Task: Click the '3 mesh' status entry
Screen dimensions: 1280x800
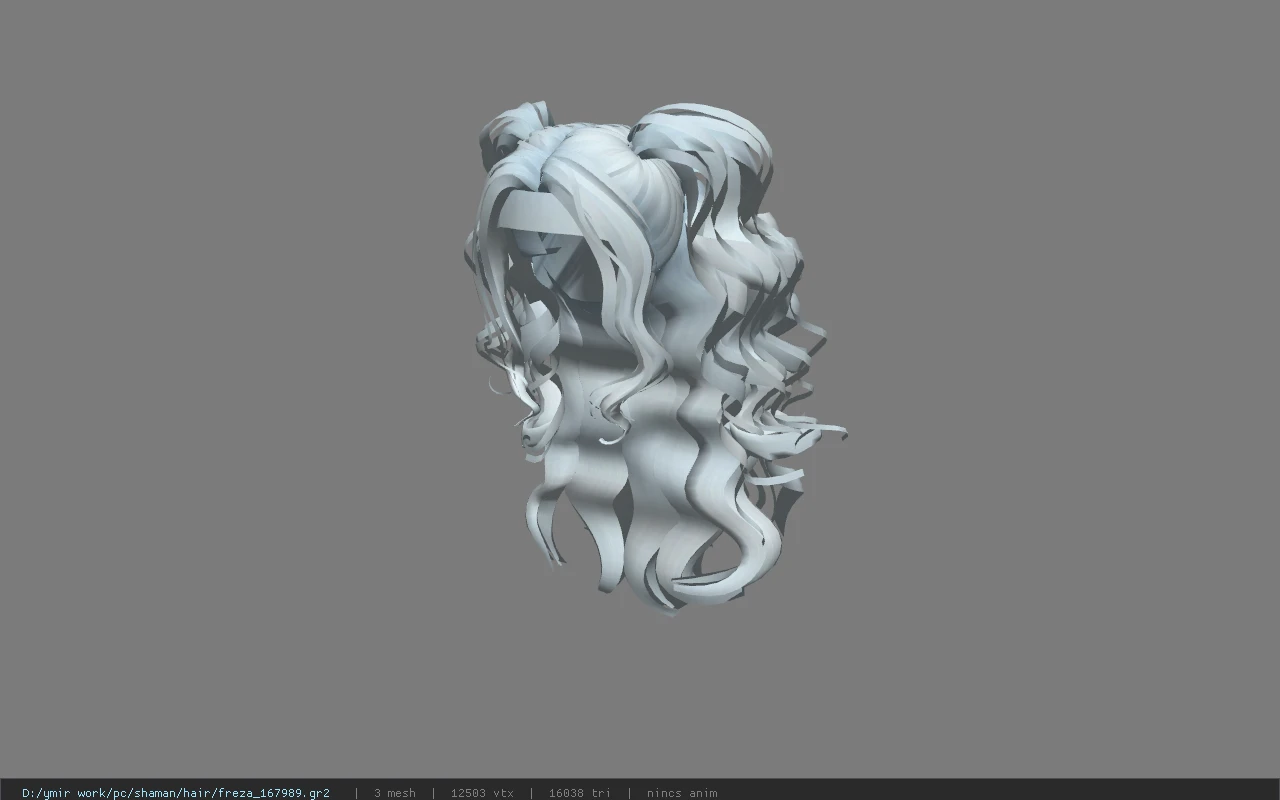Action: pyautogui.click(x=394, y=793)
